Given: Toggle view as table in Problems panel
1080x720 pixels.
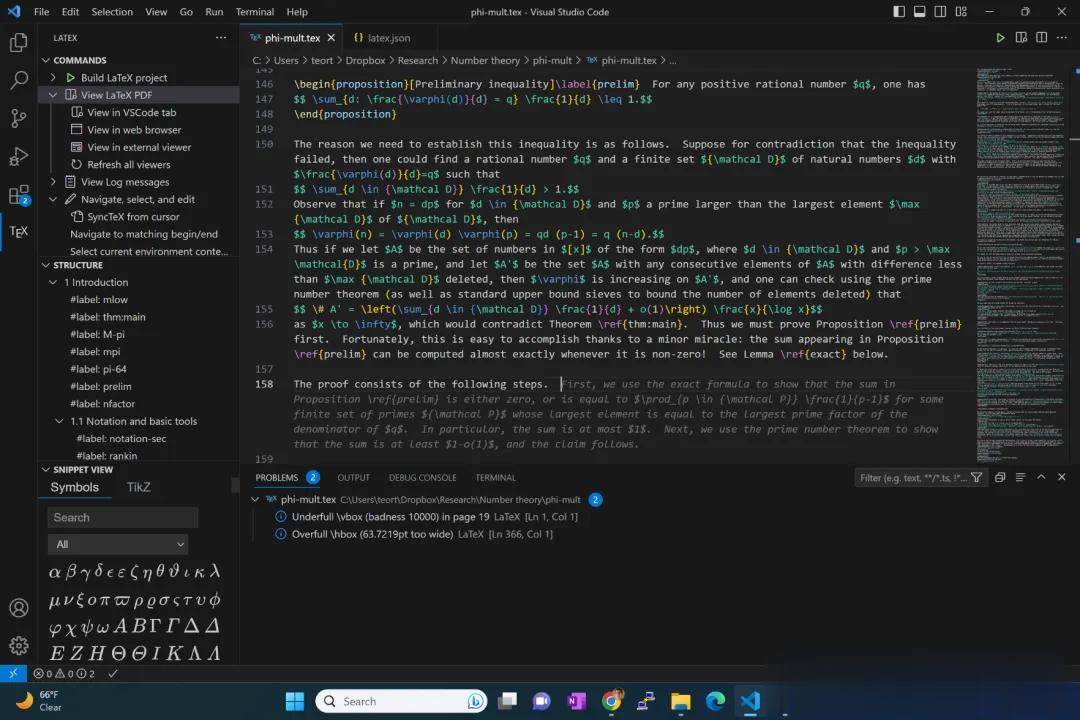Looking at the screenshot, I should (1021, 477).
